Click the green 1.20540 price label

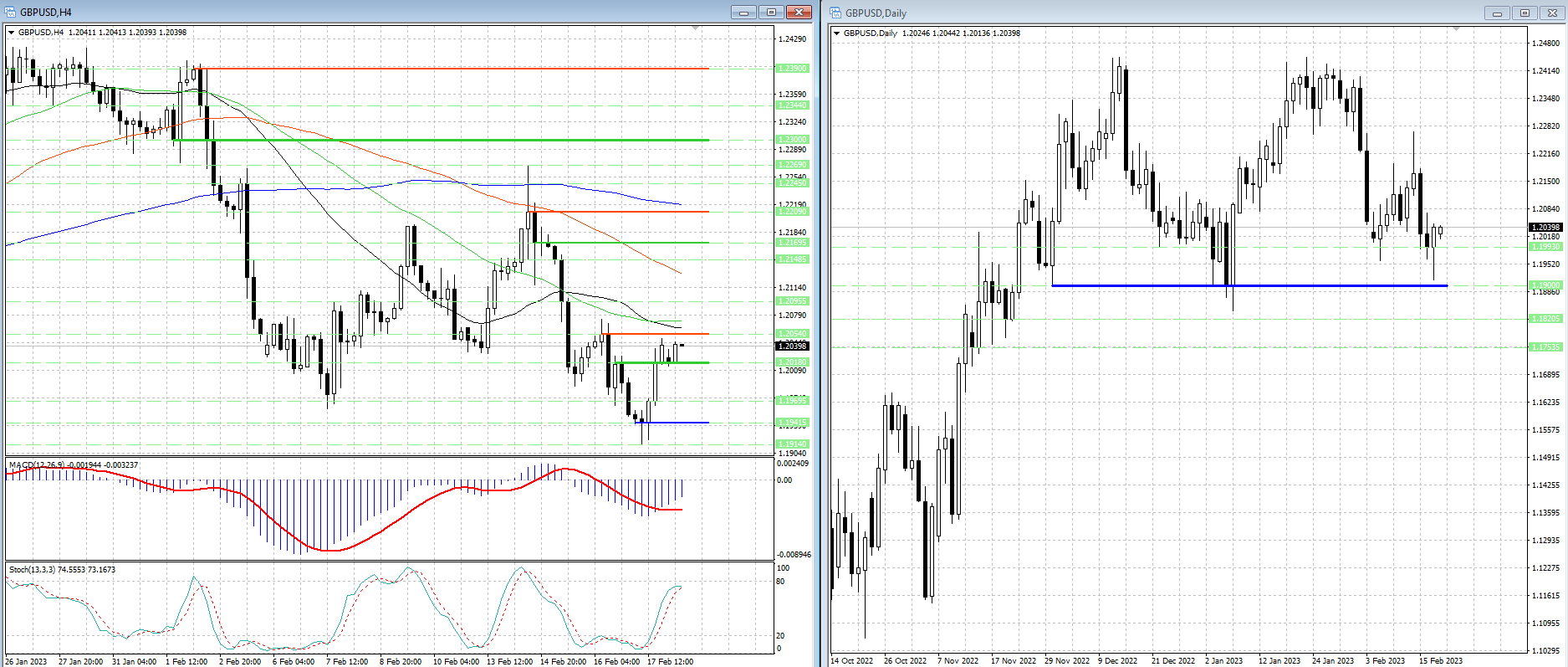(x=792, y=334)
